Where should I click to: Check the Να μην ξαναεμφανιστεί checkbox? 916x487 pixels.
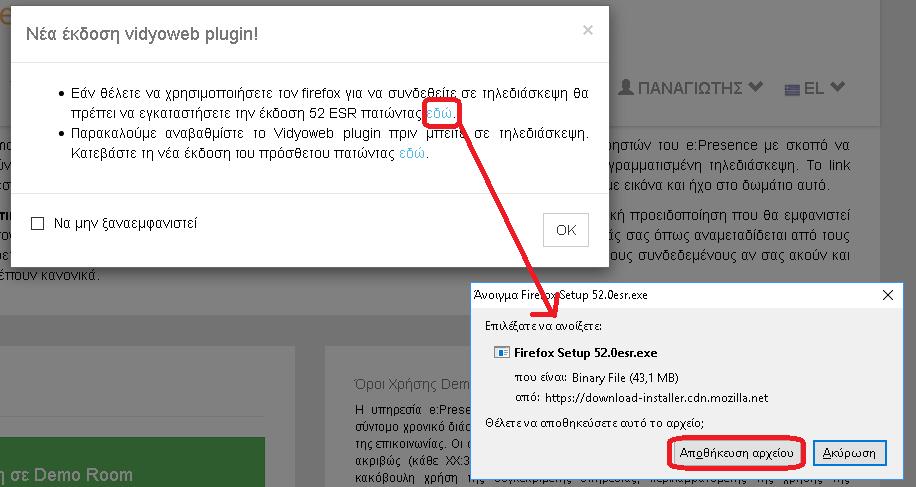37,224
